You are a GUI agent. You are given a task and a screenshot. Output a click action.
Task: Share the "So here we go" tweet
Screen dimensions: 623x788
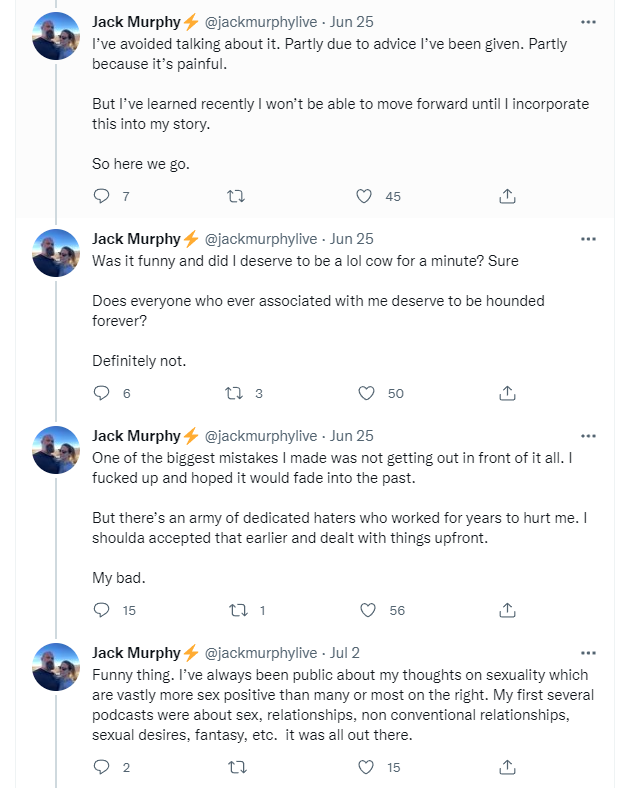click(507, 196)
